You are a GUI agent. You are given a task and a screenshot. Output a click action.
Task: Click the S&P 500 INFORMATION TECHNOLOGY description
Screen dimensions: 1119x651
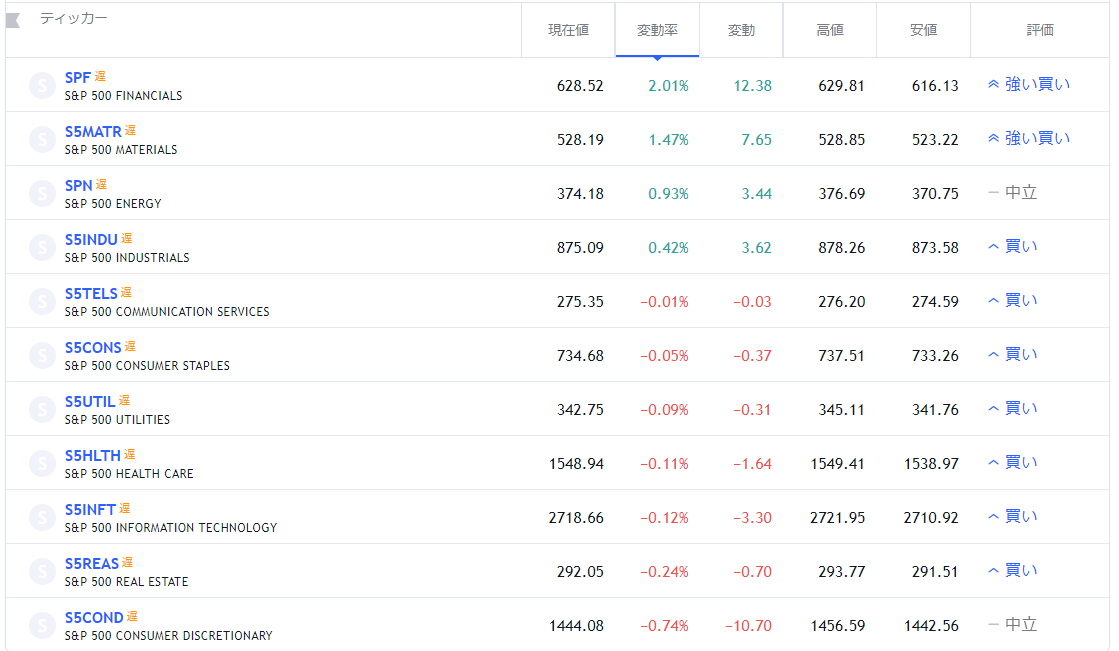point(171,528)
